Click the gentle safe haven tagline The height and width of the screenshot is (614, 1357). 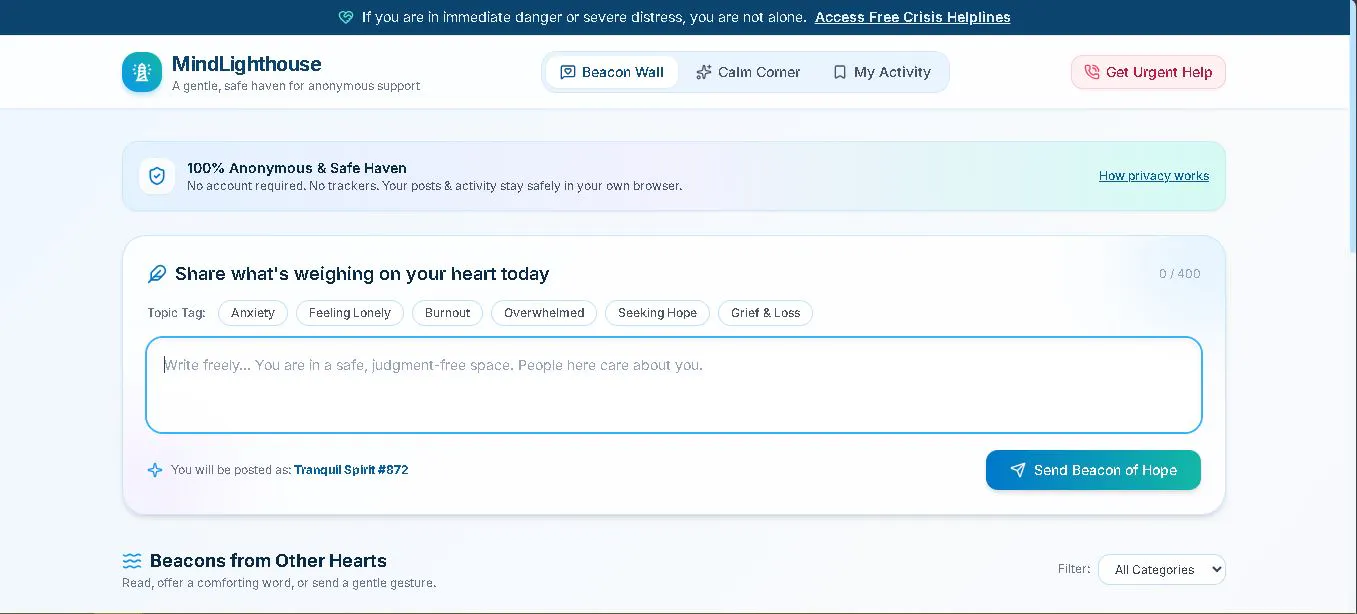click(296, 86)
